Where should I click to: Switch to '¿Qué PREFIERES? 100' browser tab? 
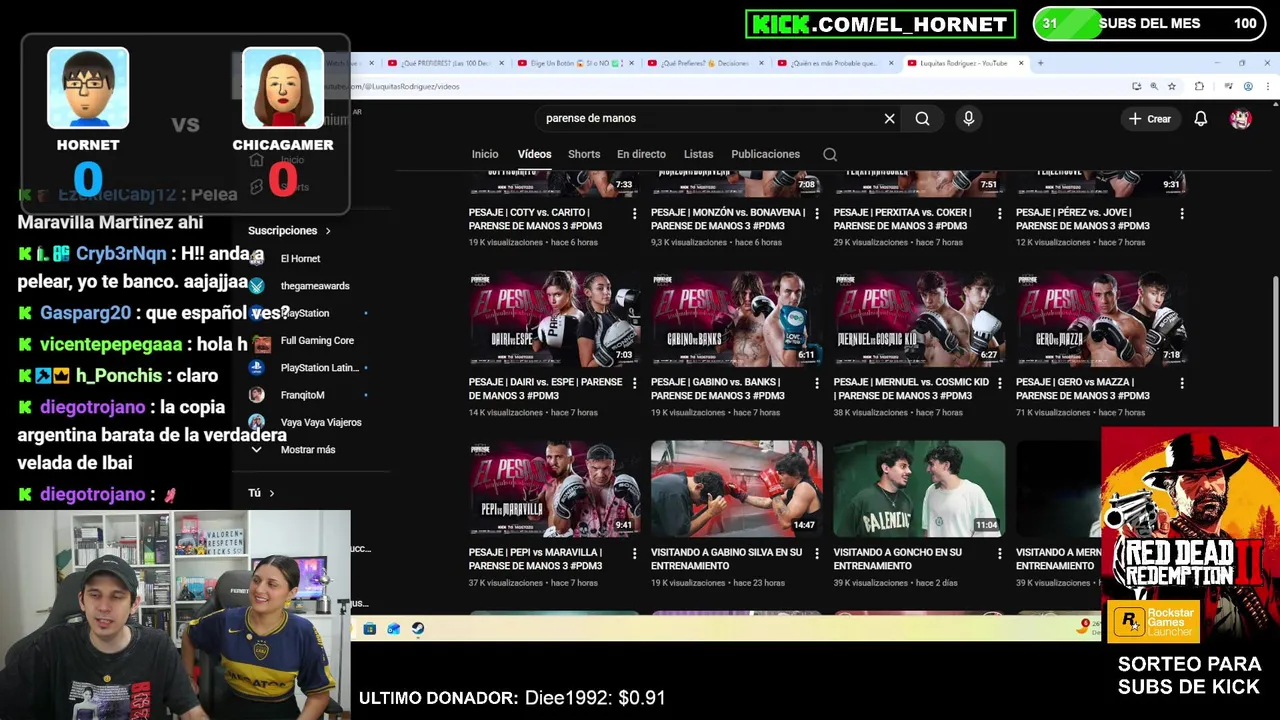tap(446, 63)
